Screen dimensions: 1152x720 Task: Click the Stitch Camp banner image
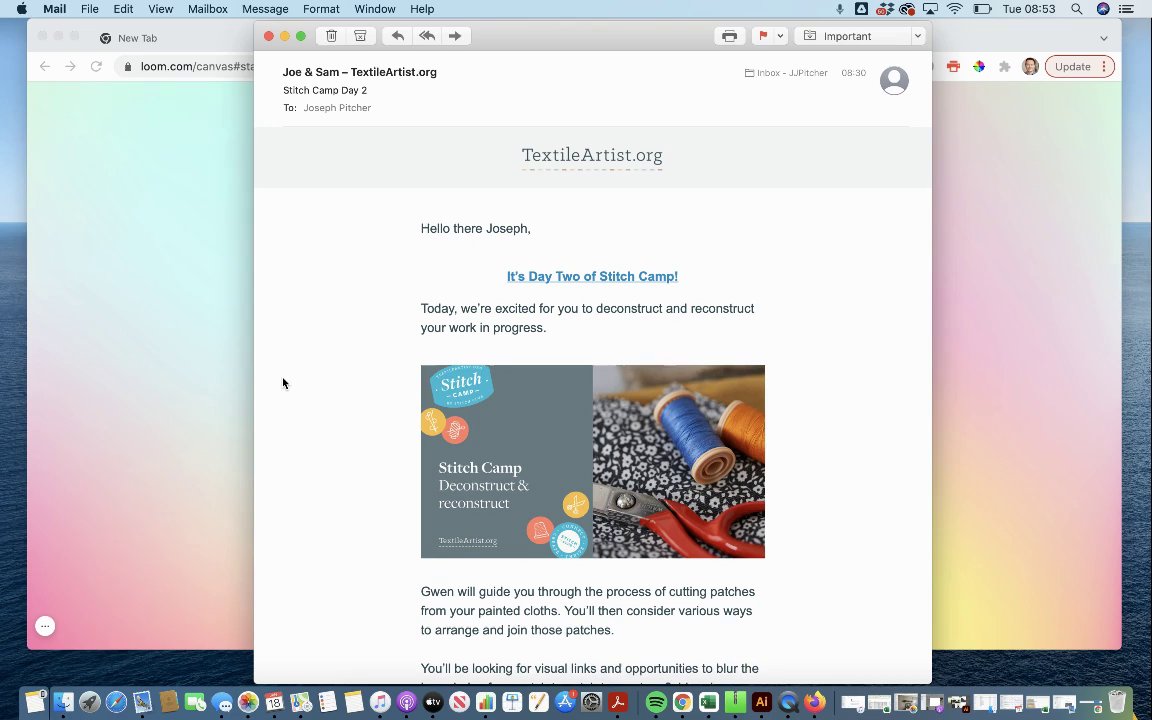pyautogui.click(x=593, y=461)
